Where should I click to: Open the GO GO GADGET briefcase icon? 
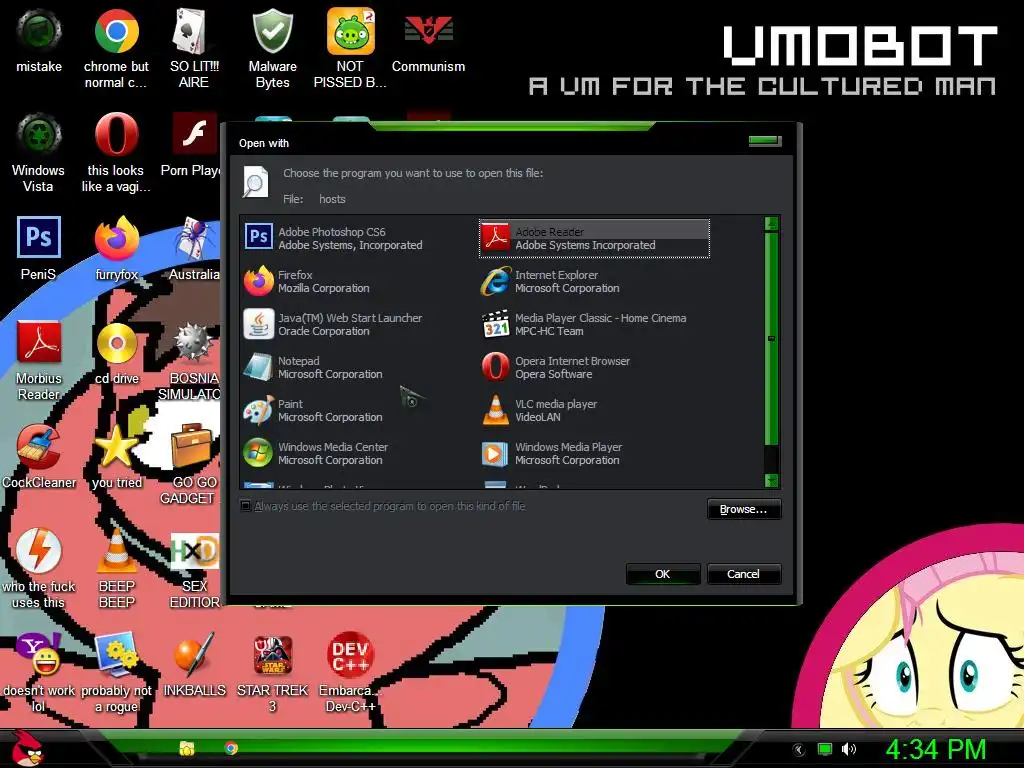point(191,464)
